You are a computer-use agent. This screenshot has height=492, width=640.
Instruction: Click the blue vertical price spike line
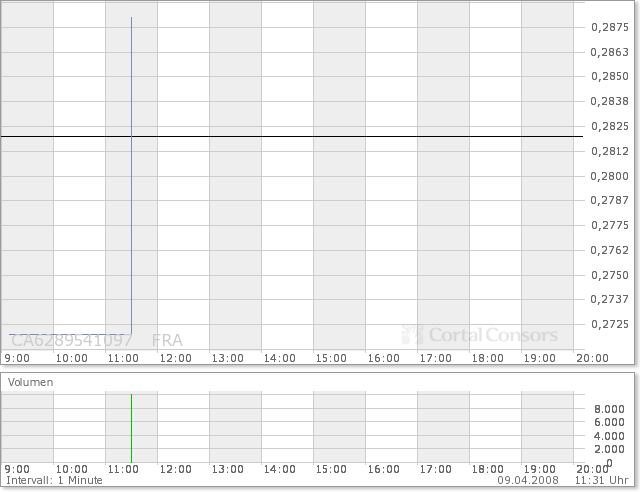(x=131, y=176)
